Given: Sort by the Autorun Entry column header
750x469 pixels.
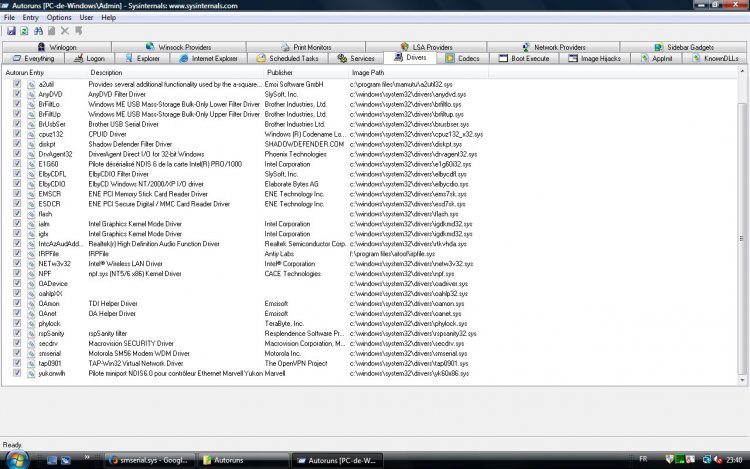Looking at the screenshot, I should 45,73.
